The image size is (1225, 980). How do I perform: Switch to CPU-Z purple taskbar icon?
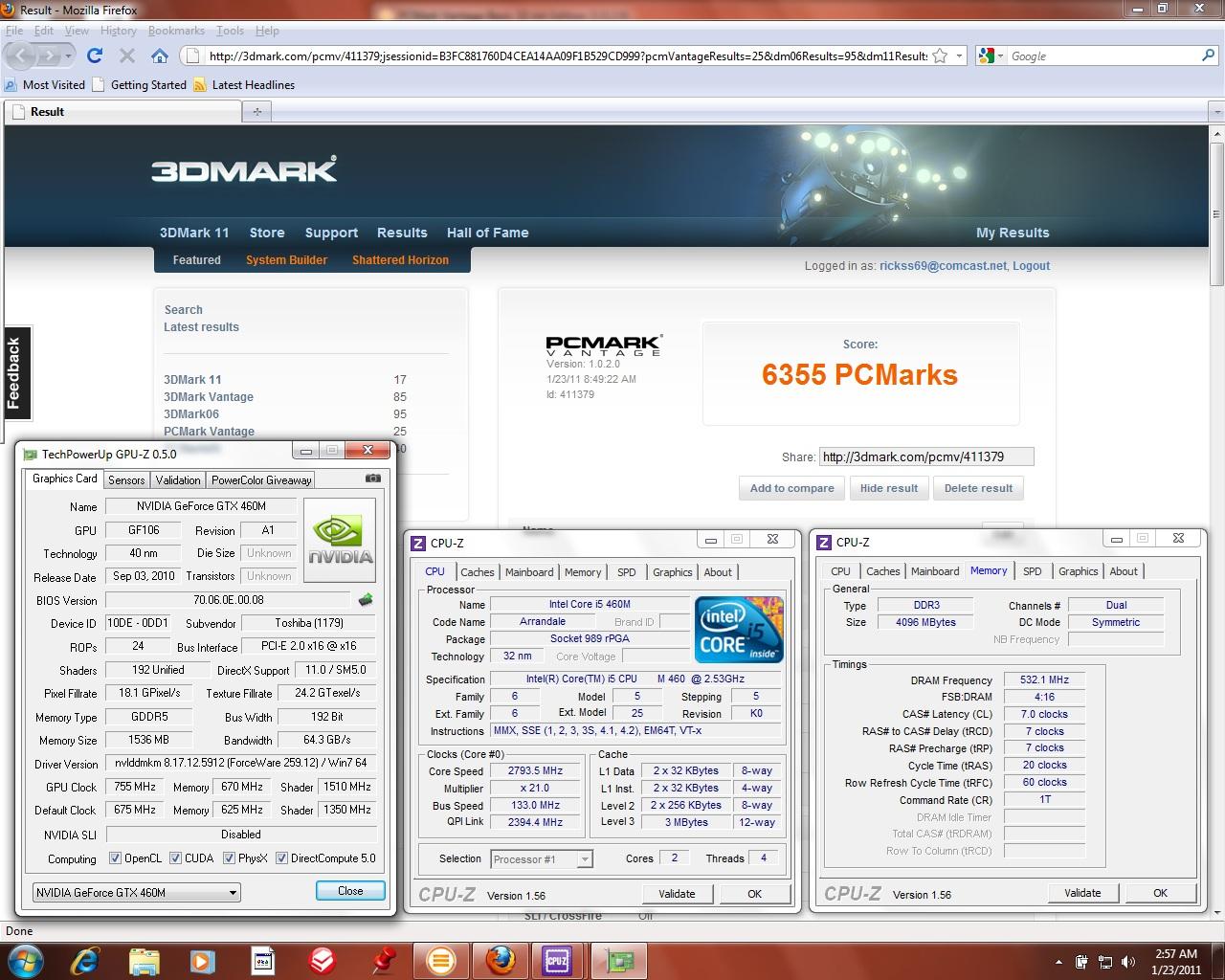pyautogui.click(x=557, y=960)
